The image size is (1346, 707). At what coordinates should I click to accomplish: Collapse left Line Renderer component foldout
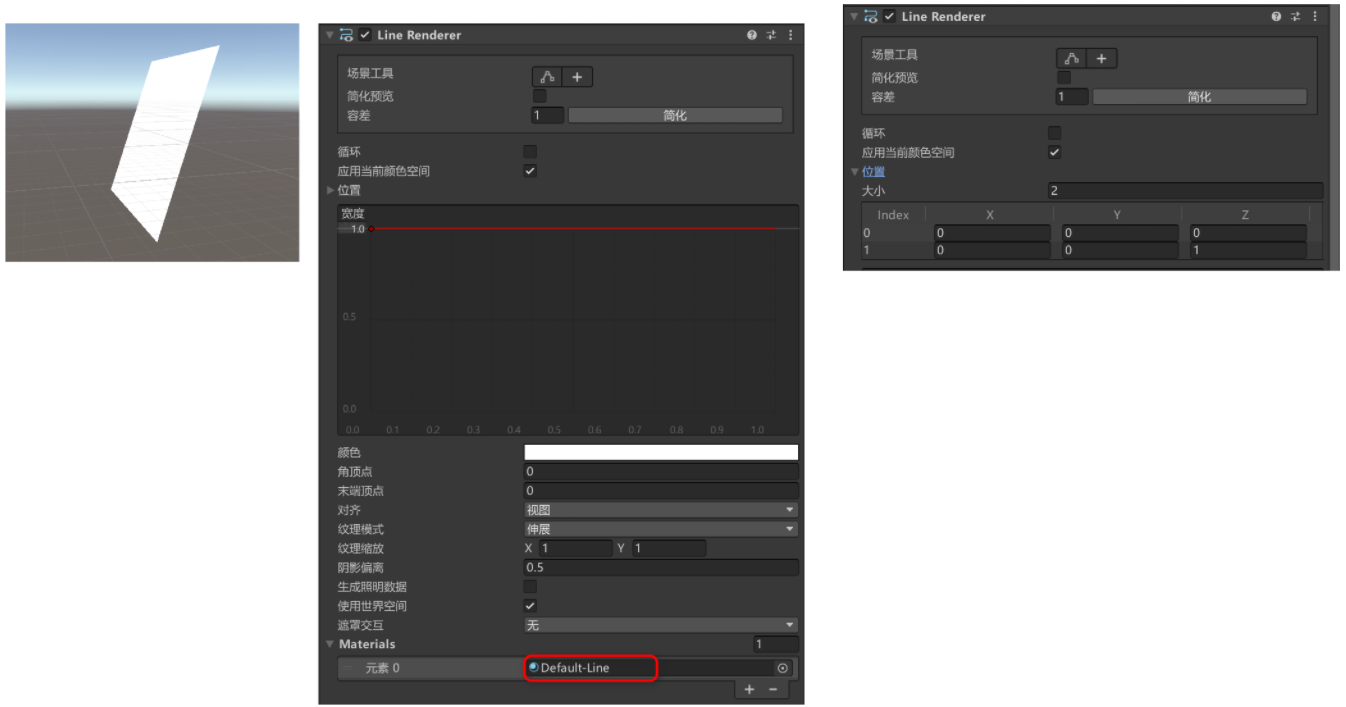pyautogui.click(x=329, y=35)
